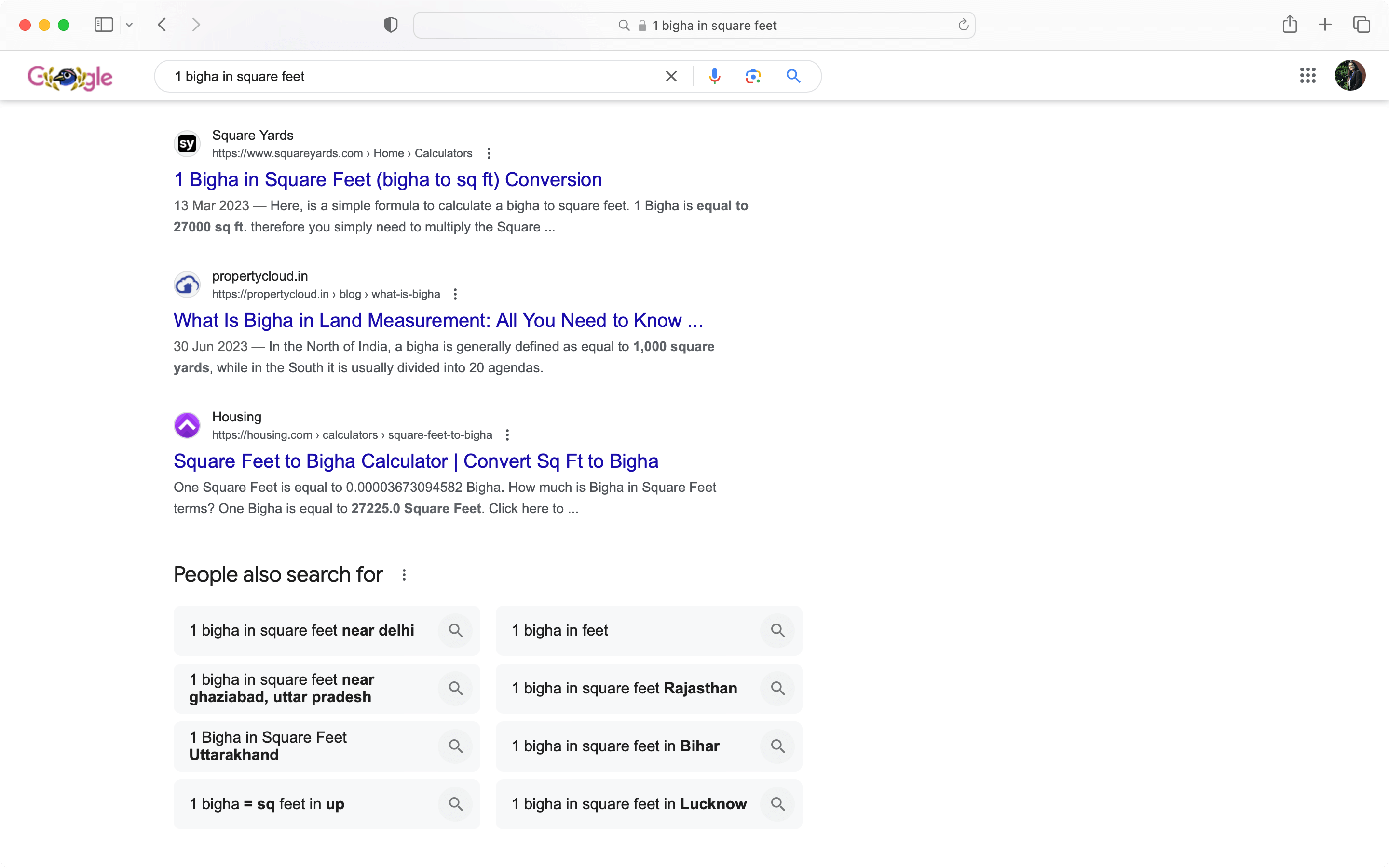Start voice search with microphone icon
This screenshot has width=1389, height=868.
714,76
